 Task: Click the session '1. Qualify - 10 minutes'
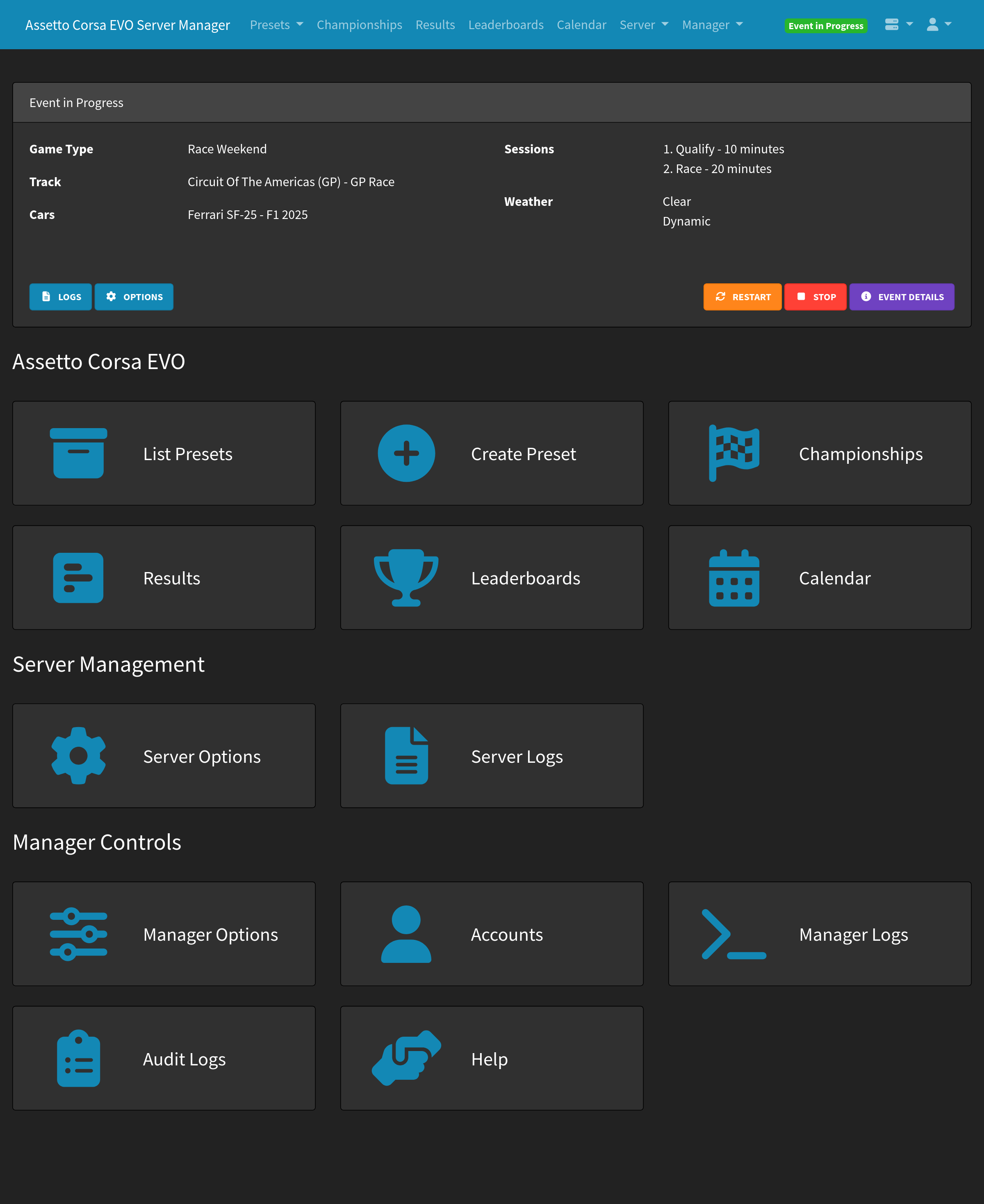(x=723, y=148)
